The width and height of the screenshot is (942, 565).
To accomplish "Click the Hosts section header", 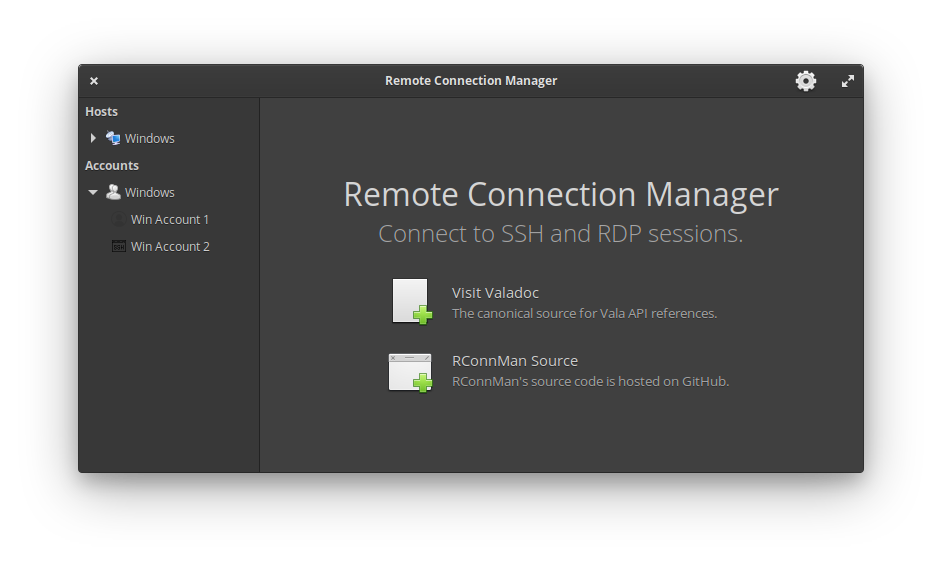I will pyautogui.click(x=101, y=112).
